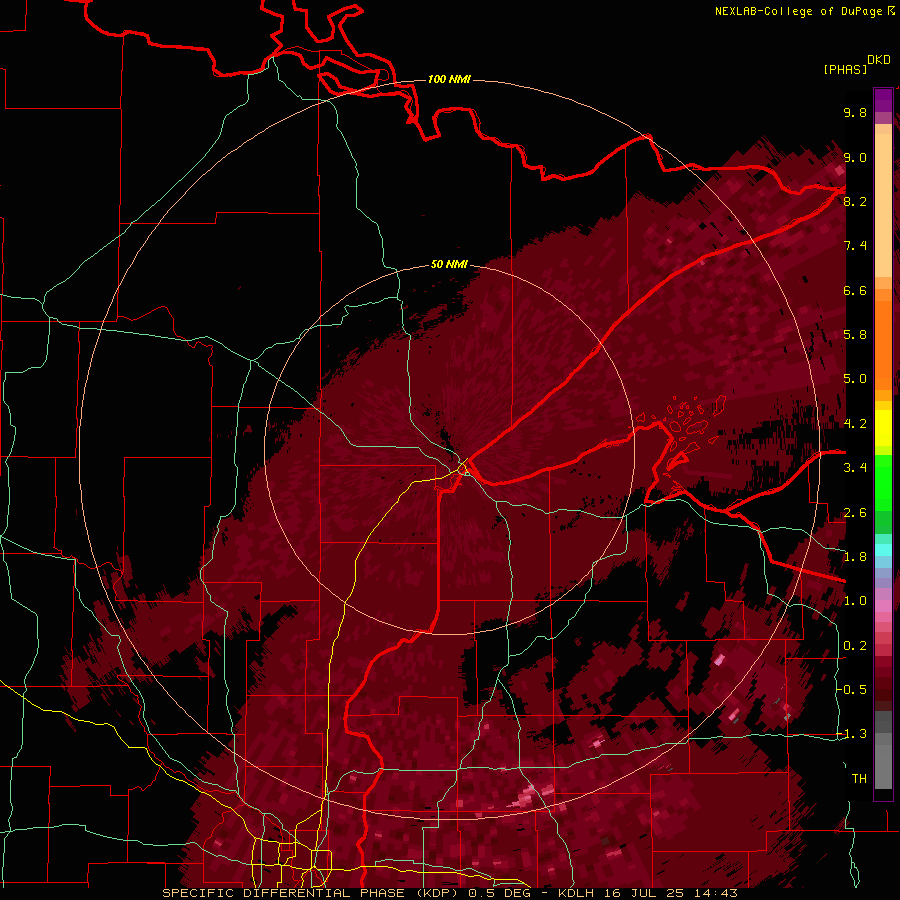Click the 2.6 scale value
This screenshot has height=900, width=900.
tap(855, 513)
